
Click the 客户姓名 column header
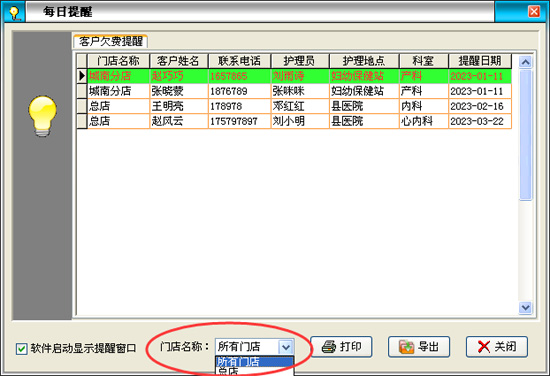(179, 61)
